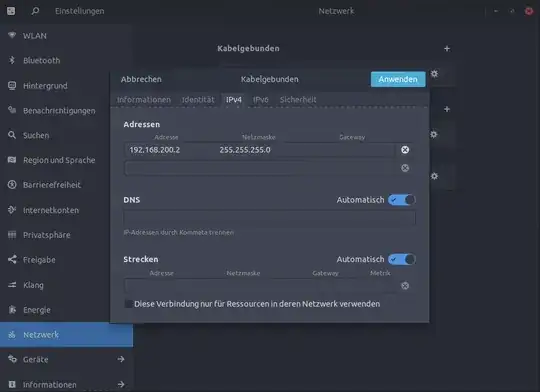
Task: Check 'Diese Verbindung nur für Ressourcen' checkbox
Action: pyautogui.click(x=128, y=304)
